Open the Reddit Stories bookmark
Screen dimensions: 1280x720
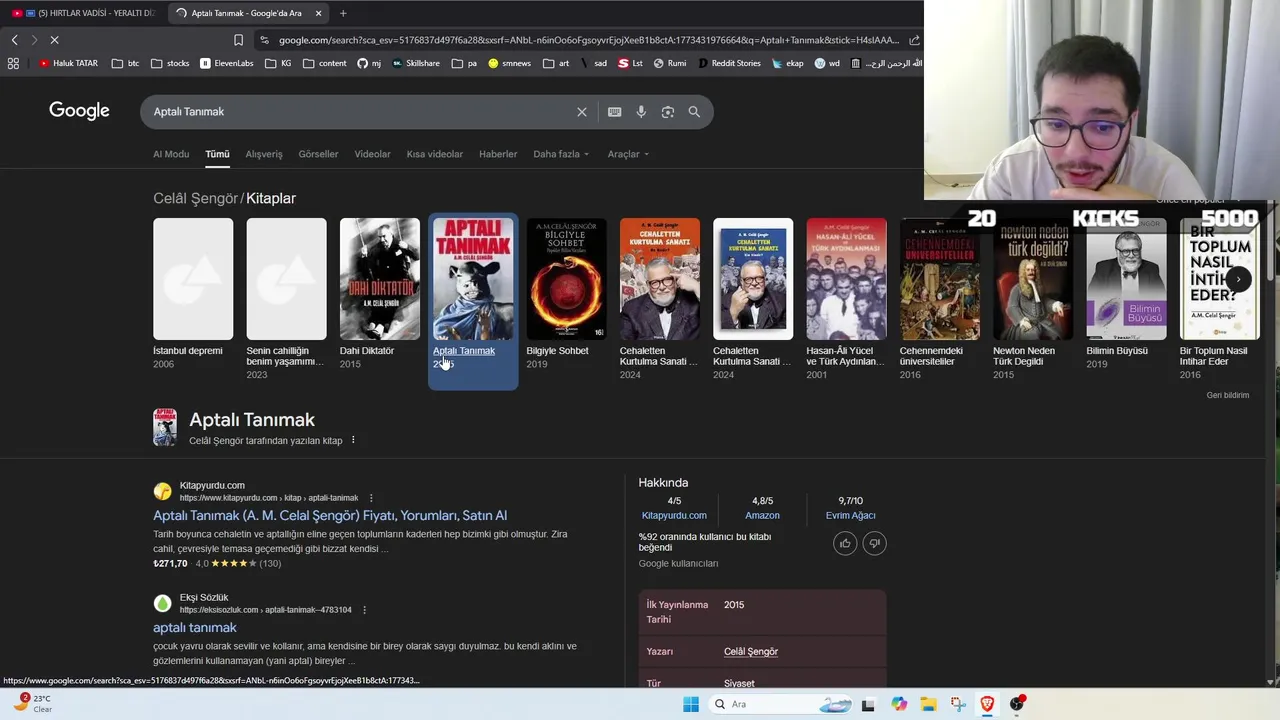(729, 63)
